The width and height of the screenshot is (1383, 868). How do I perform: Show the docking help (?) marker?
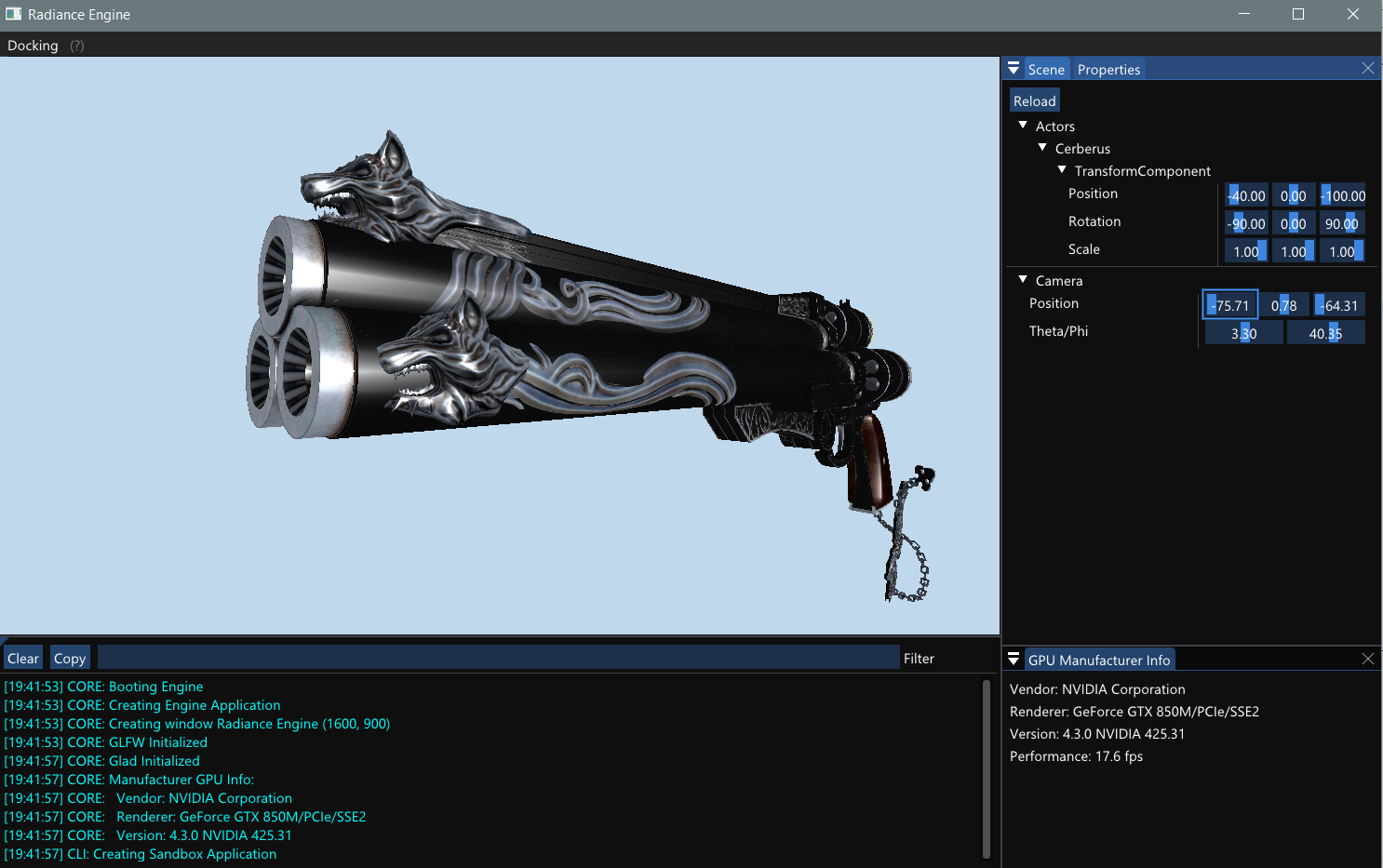tap(77, 46)
